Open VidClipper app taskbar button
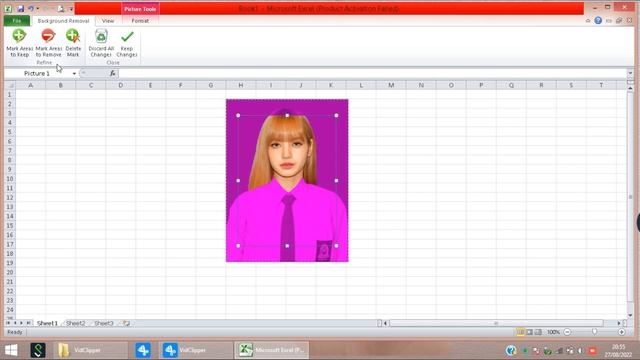Image resolution: width=640 pixels, height=360 pixels. point(196,350)
